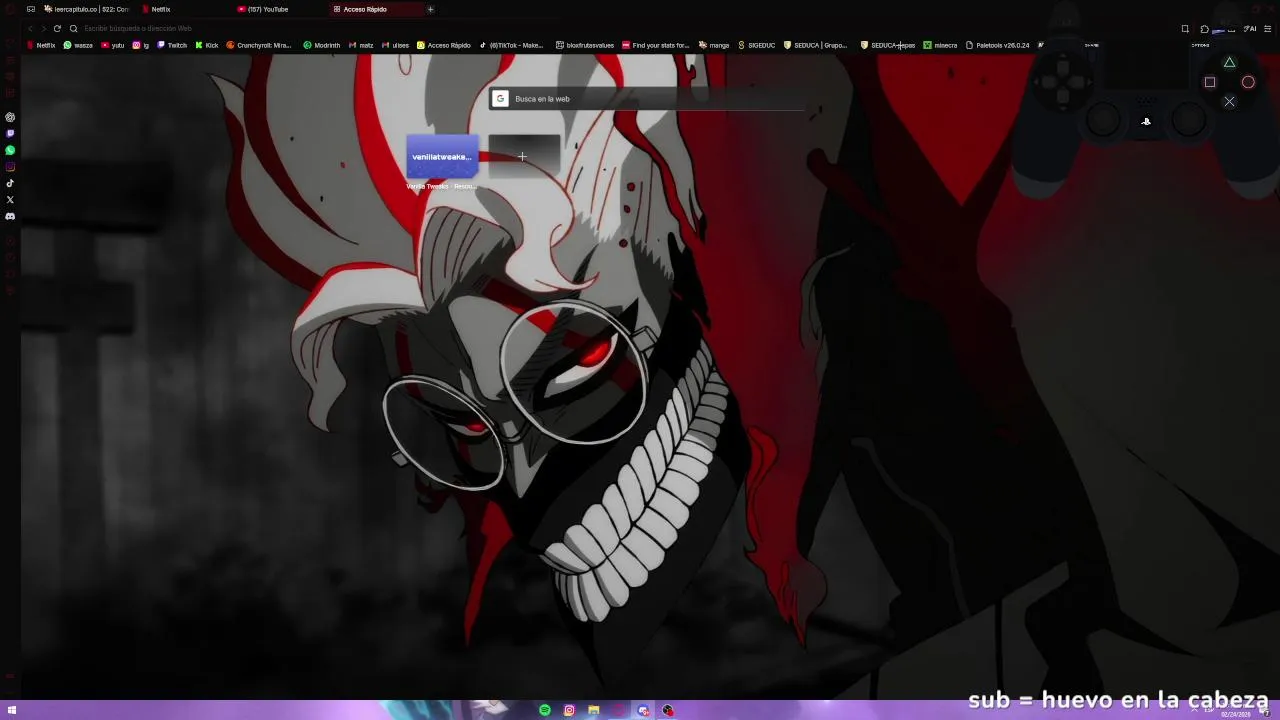Open the Modrinth bookmark
Screen dimensions: 1280x720
(x=322, y=45)
